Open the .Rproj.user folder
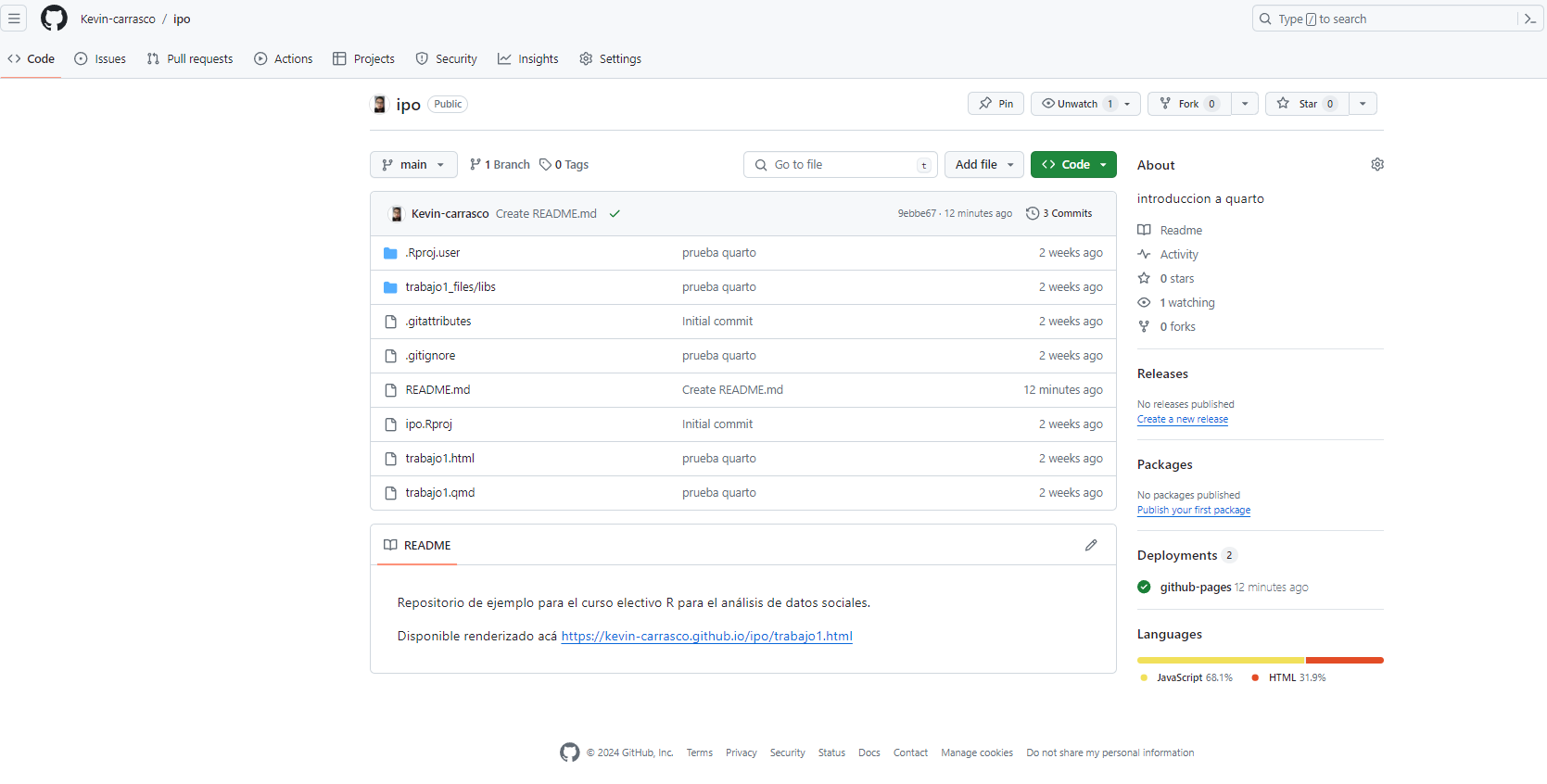This screenshot has height=784, width=1547. point(433,253)
